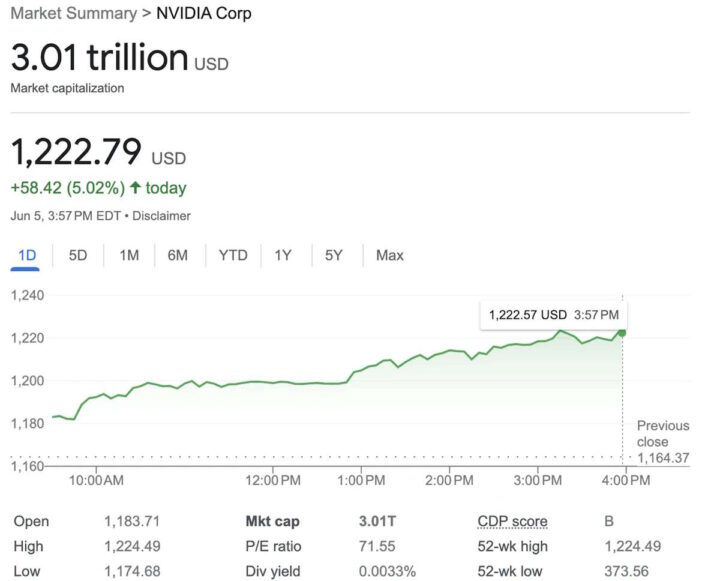
Task: Click the 12:00 PM axis label
Action: pos(273,480)
